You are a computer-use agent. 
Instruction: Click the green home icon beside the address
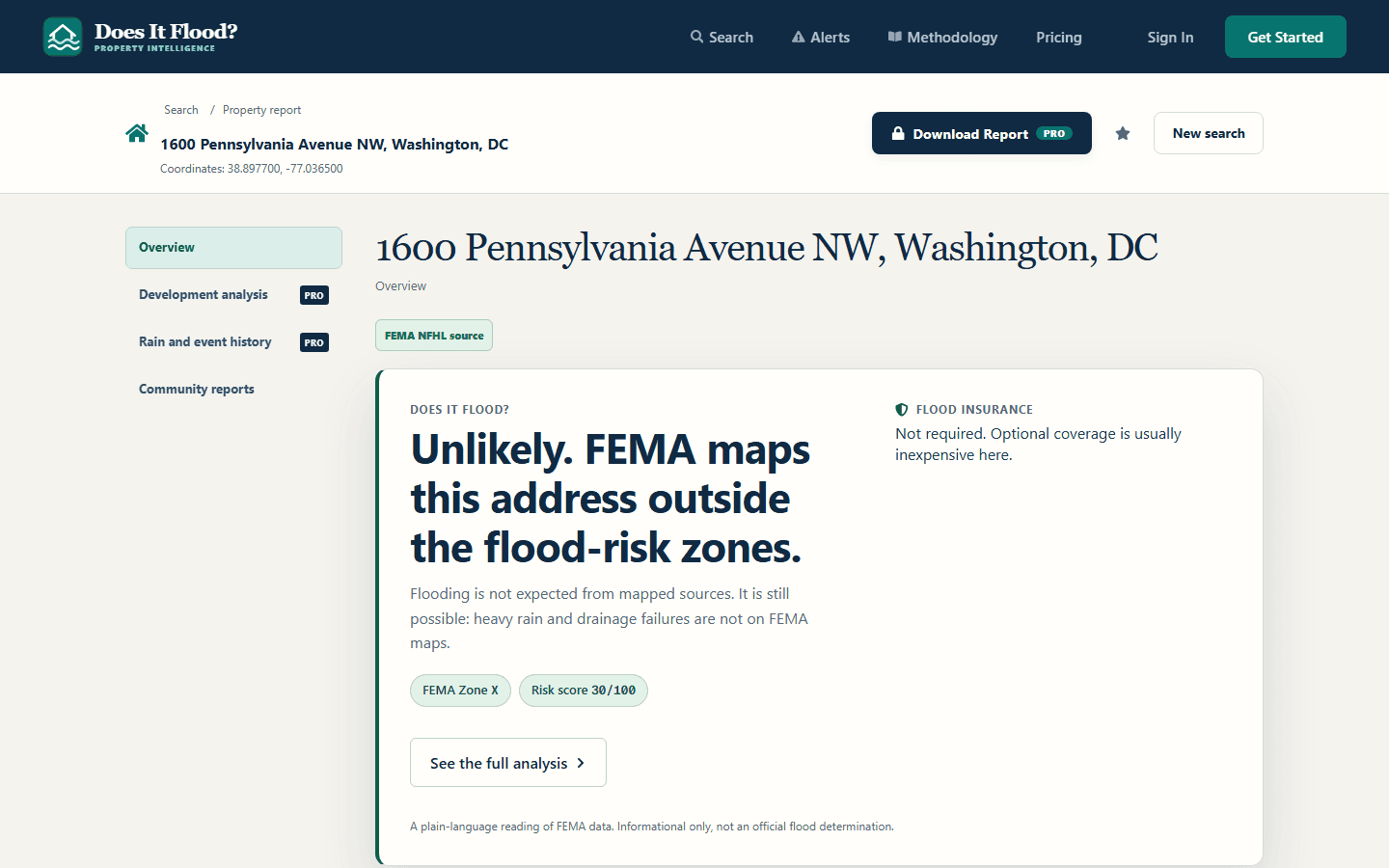(137, 133)
